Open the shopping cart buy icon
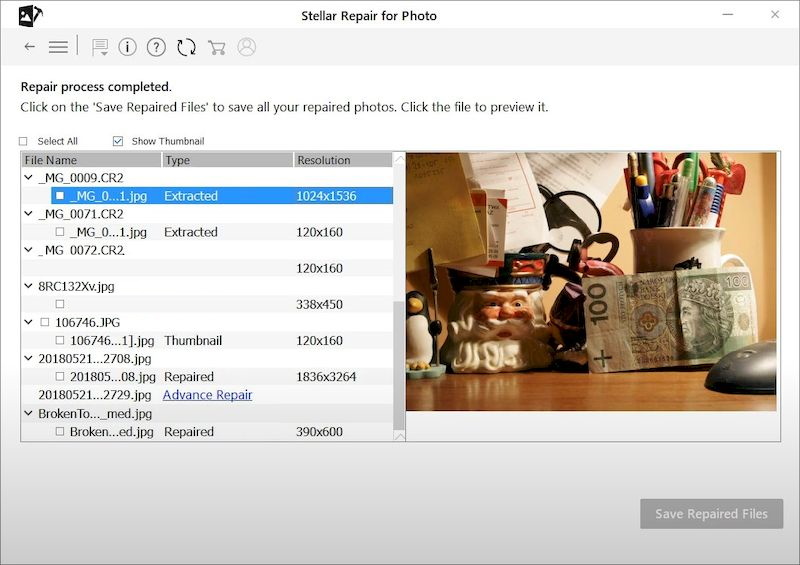 coord(217,47)
